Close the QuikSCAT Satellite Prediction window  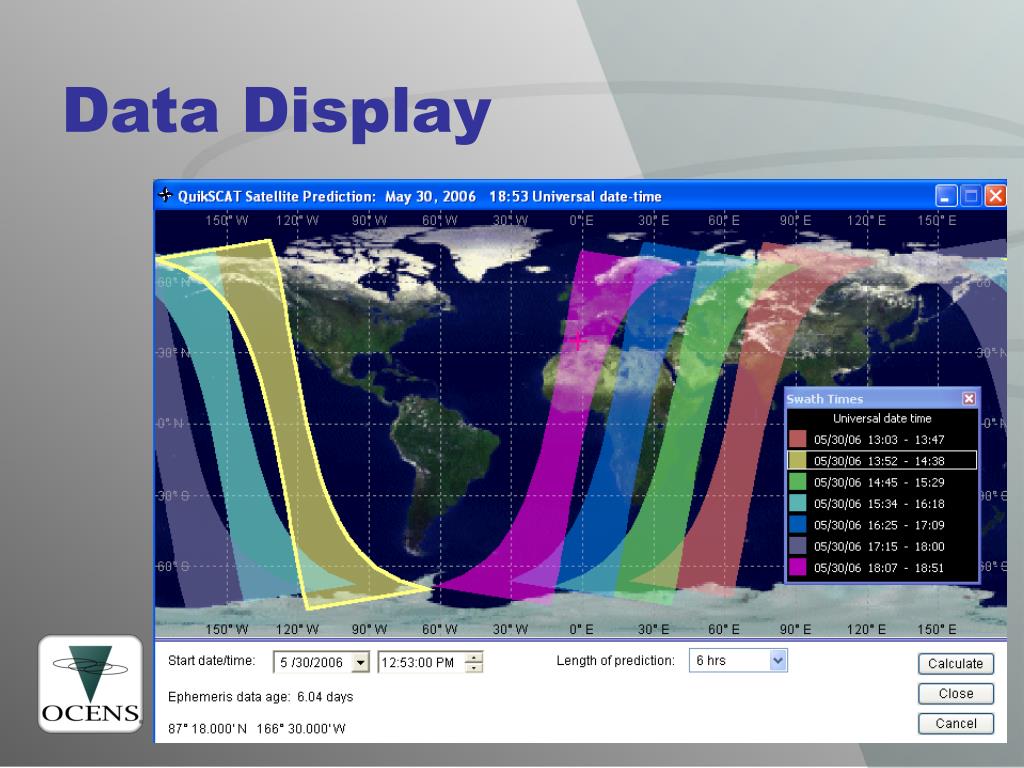click(995, 196)
